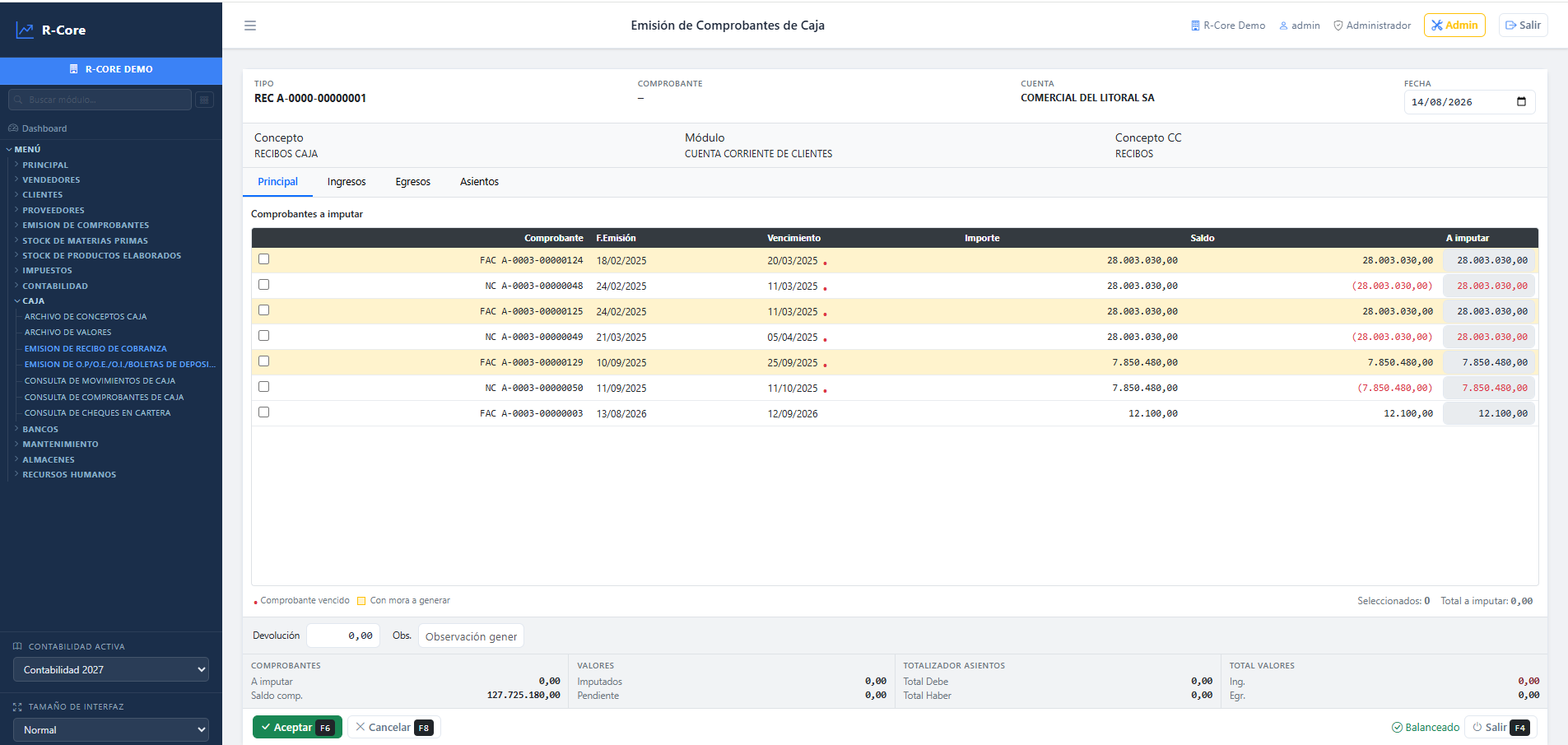Check the NC A-0003-00000049 row checkbox

(x=263, y=336)
